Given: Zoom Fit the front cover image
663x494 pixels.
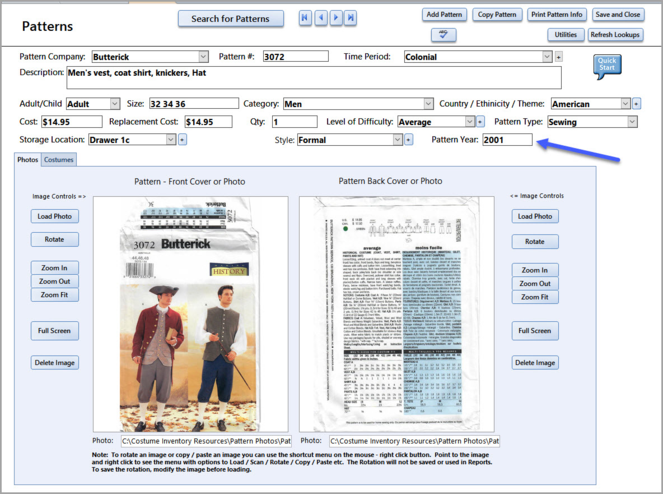Looking at the screenshot, I should click(x=55, y=295).
